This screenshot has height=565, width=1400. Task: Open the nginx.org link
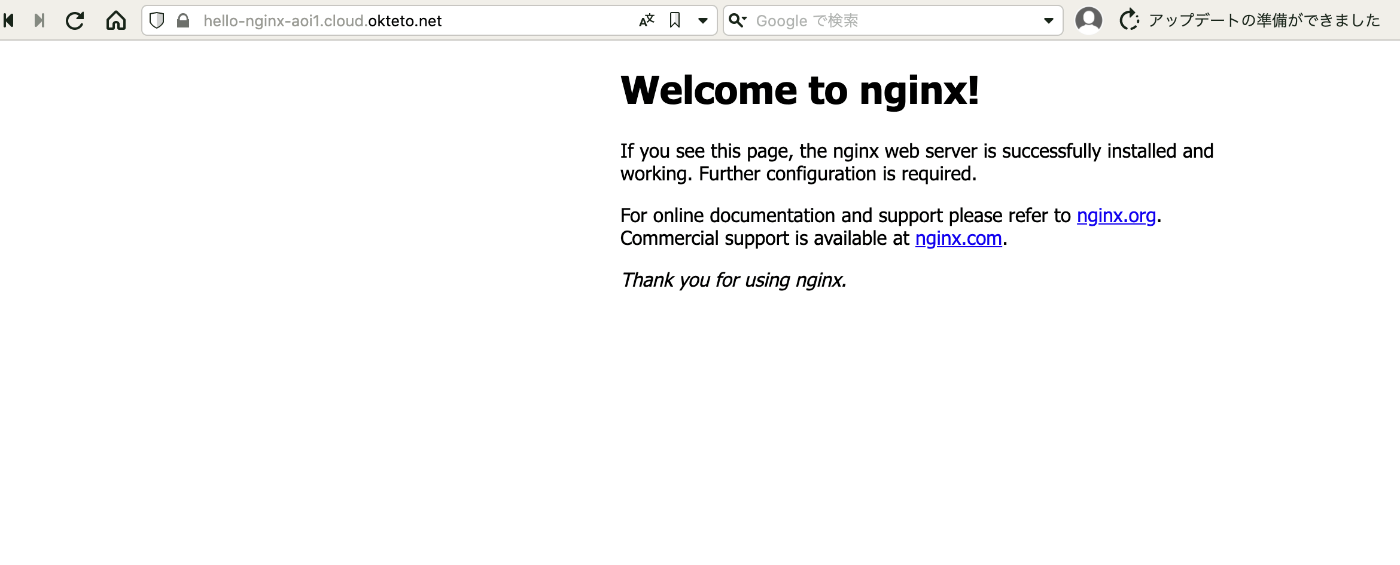pyautogui.click(x=1116, y=215)
